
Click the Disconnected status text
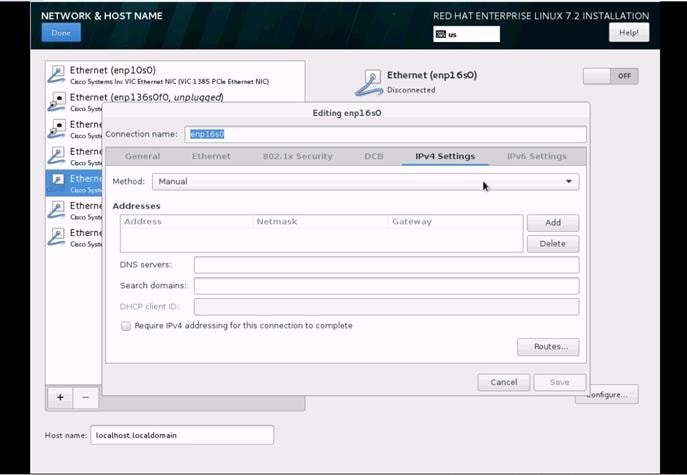[x=411, y=90]
